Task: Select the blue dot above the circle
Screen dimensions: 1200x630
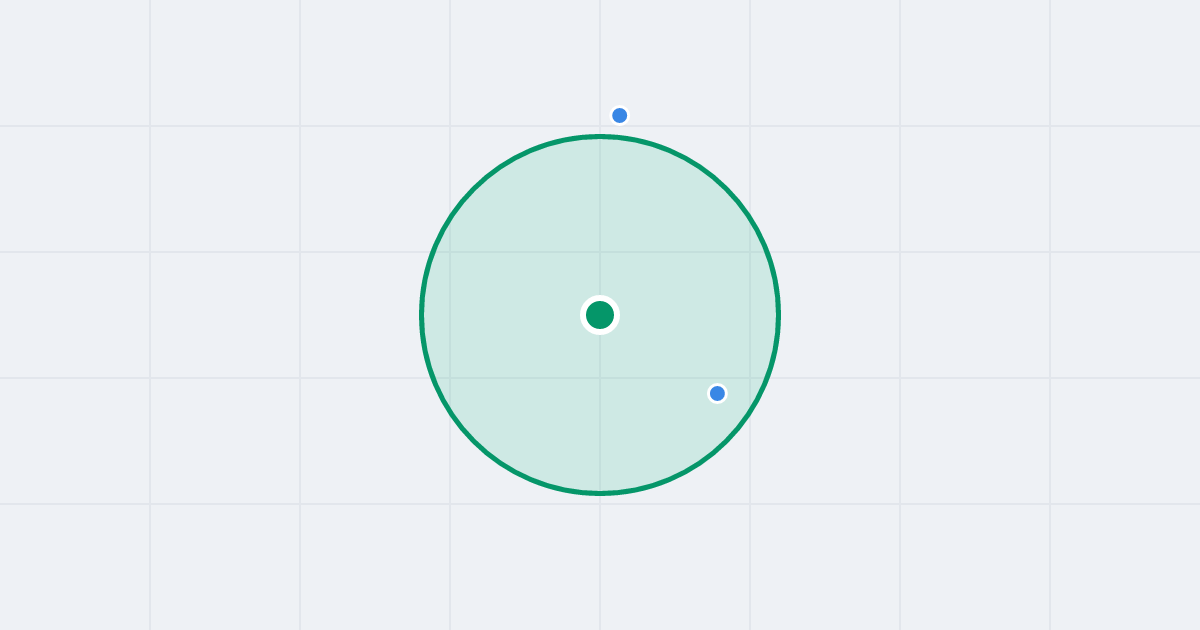Action: tap(620, 115)
